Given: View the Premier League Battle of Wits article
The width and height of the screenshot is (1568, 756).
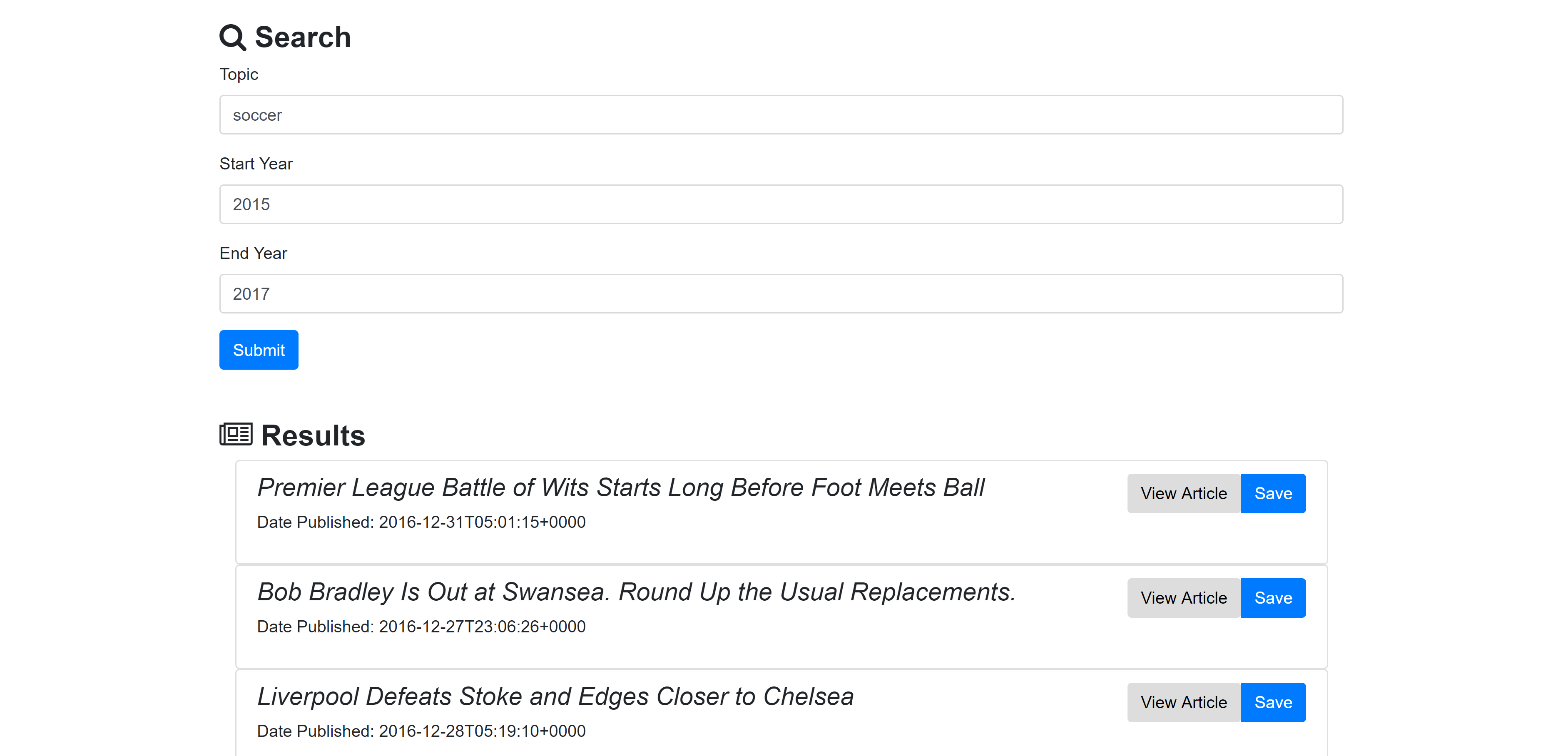Looking at the screenshot, I should 1183,494.
